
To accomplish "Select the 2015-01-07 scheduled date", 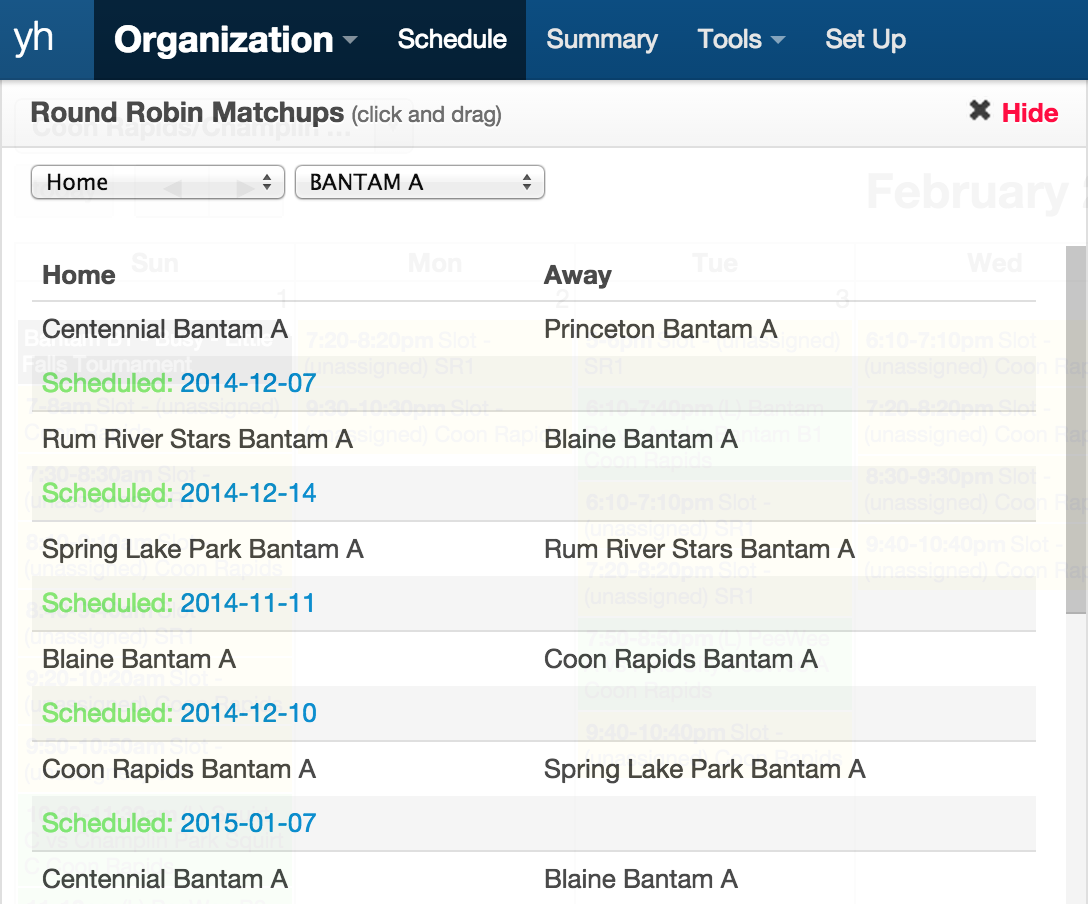I will click(248, 823).
